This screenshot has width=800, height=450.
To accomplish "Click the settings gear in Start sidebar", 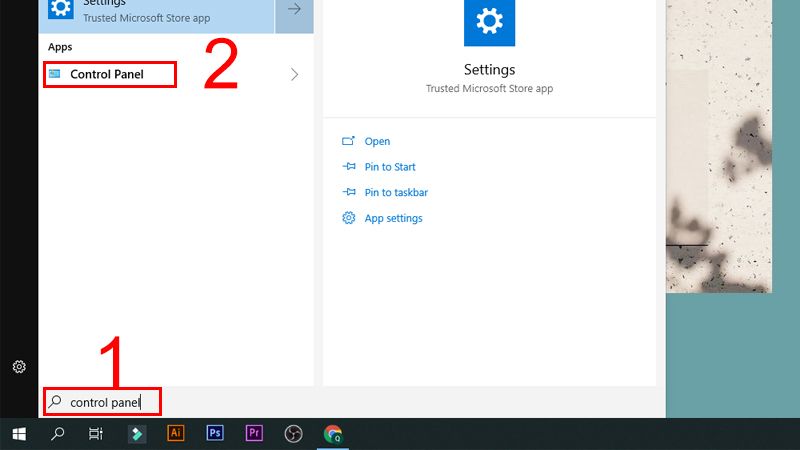I will click(x=19, y=367).
